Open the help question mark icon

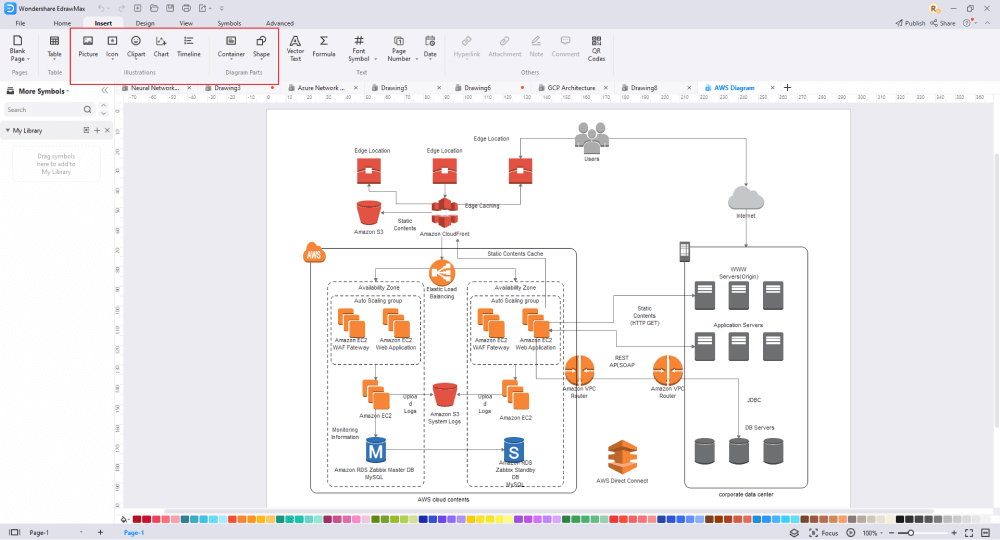pyautogui.click(x=967, y=23)
